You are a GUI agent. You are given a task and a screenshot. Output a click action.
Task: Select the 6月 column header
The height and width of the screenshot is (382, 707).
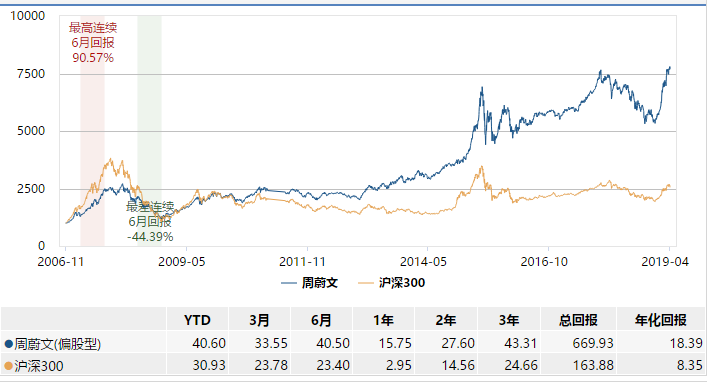pos(321,320)
